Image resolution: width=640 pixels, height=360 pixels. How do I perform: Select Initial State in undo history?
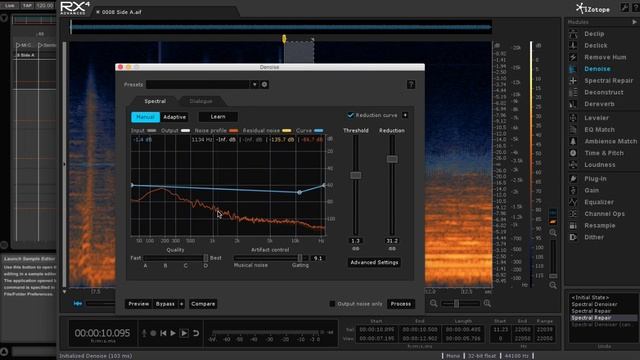(x=590, y=298)
